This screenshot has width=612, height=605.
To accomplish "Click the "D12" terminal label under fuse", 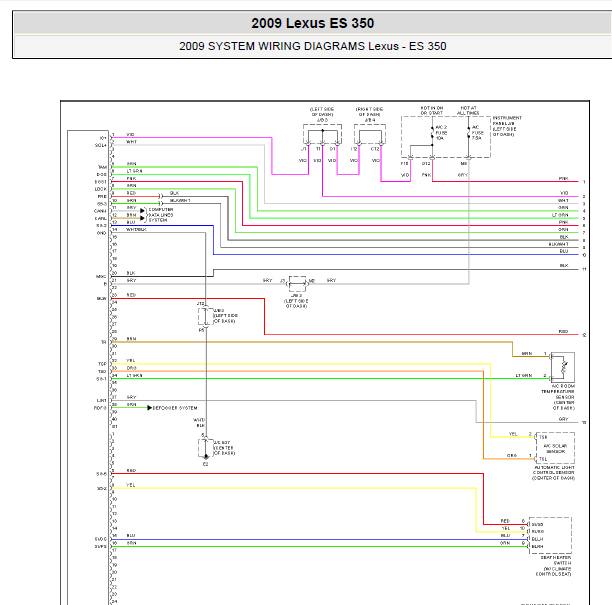I will [x=426, y=164].
